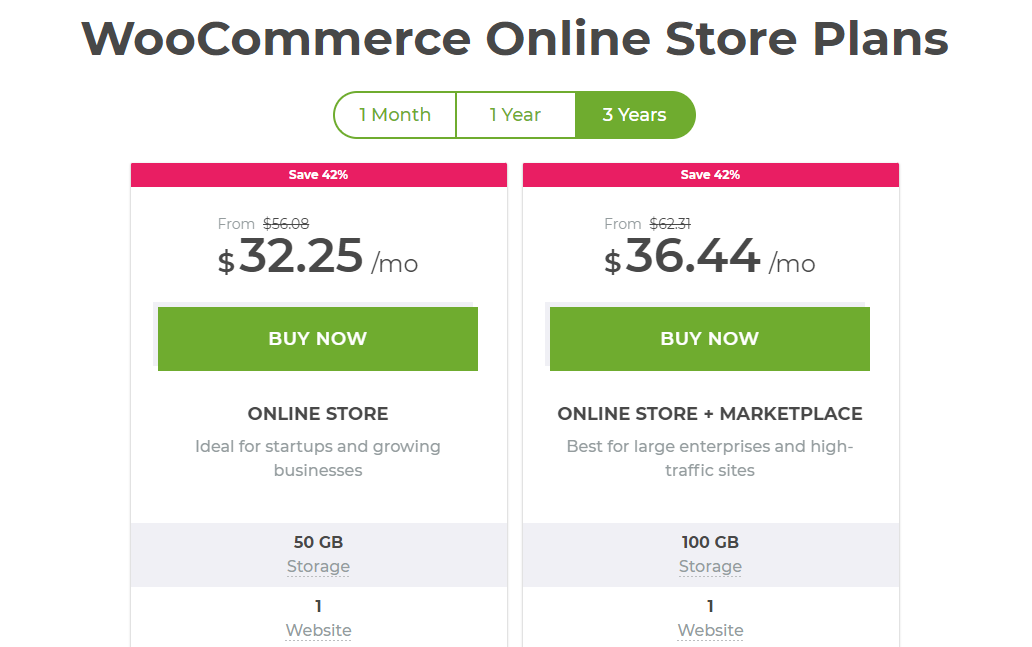Select the 1 Month billing period
Viewport: 1032px width, 647px height.
point(395,115)
